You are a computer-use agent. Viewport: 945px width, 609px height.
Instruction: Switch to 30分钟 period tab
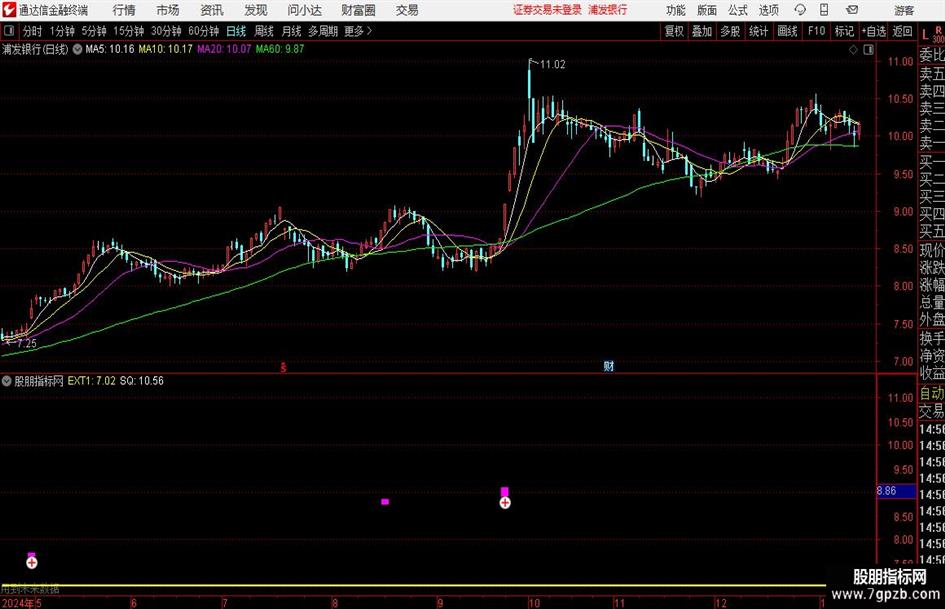point(166,31)
